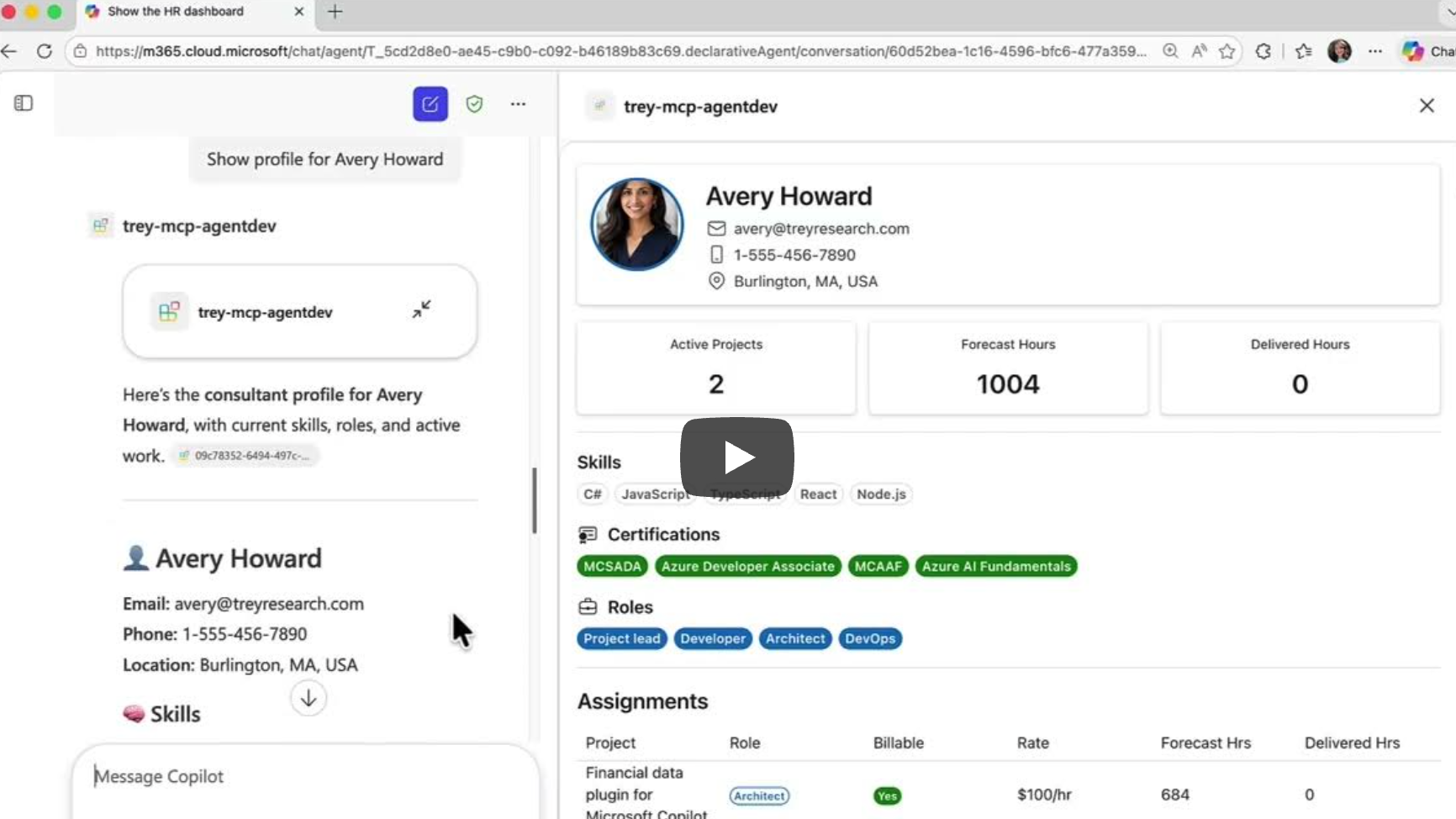Open the green shield protection icon
1456x819 pixels.
(474, 104)
